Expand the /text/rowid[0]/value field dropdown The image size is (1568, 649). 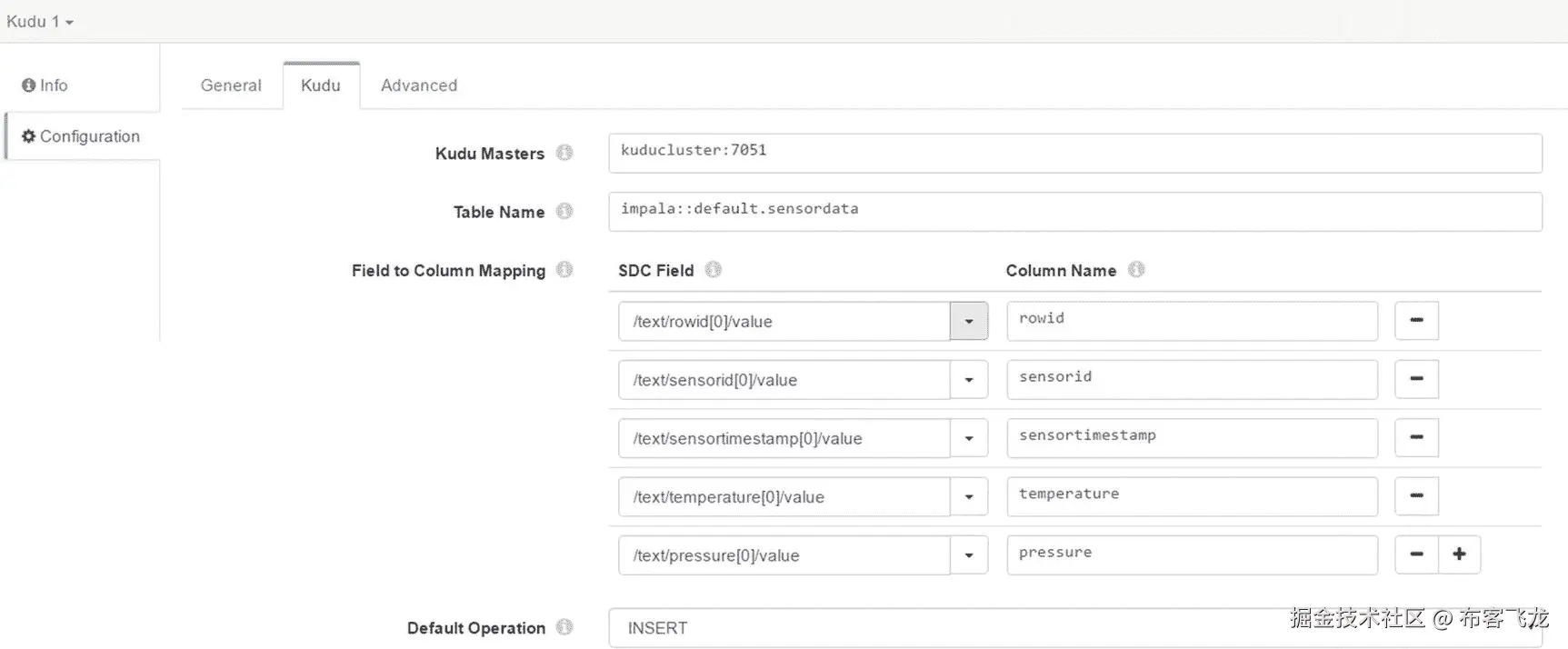coord(969,322)
